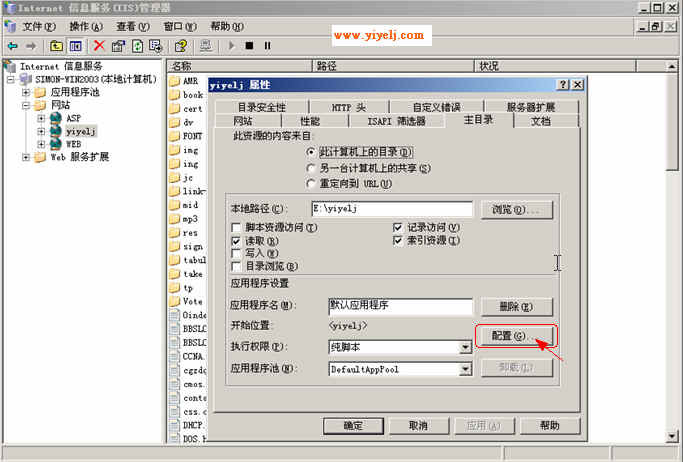Click the AMR folder in the list
The image size is (683, 462).
(x=190, y=81)
